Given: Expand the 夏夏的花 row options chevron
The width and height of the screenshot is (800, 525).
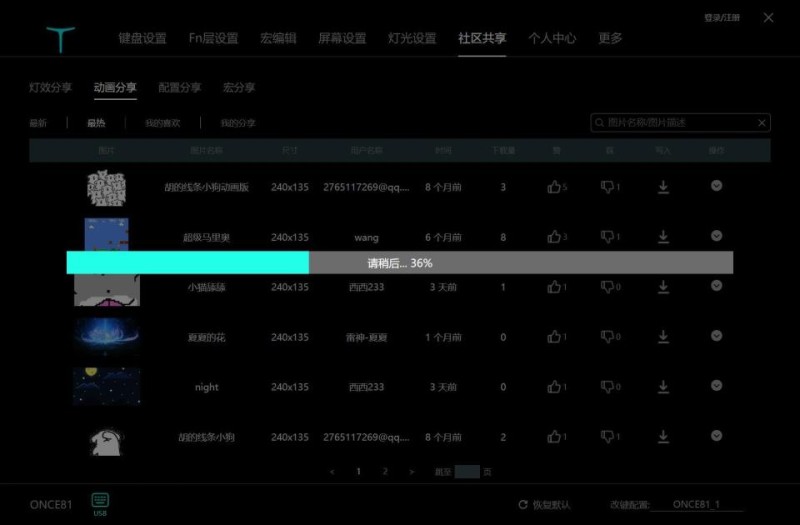Looking at the screenshot, I should point(716,336).
